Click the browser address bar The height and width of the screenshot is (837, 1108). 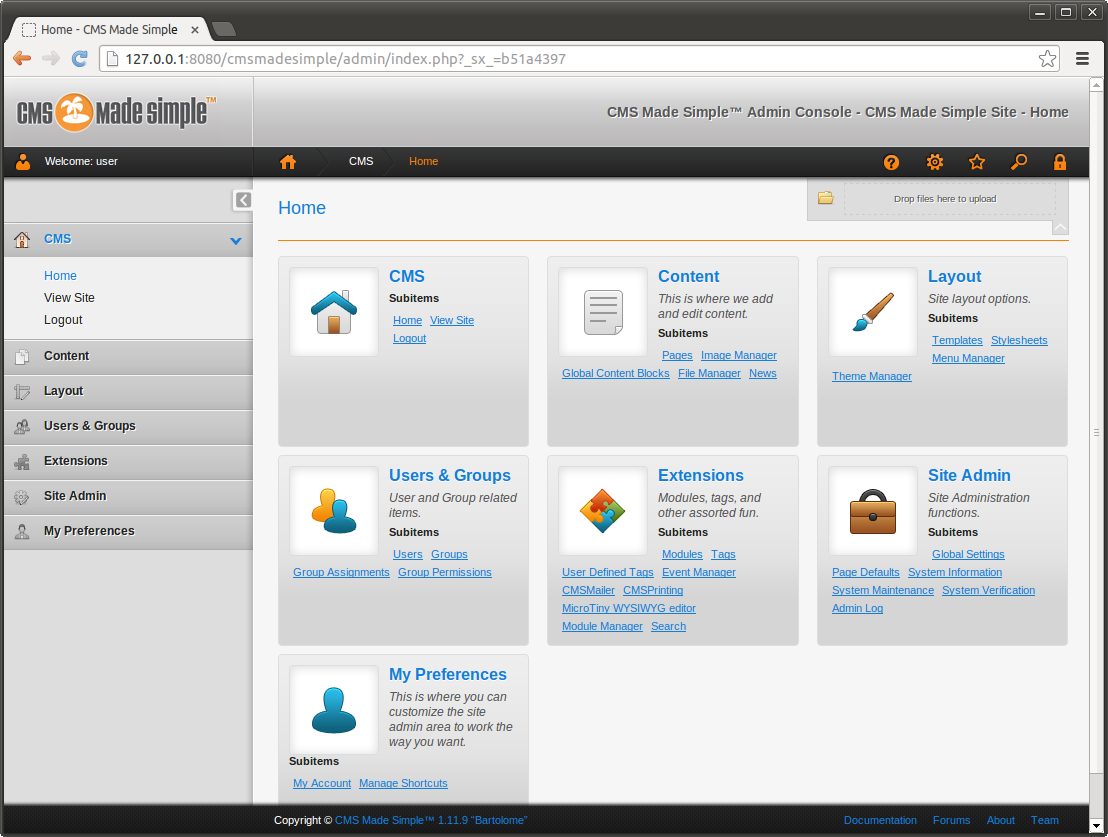pos(570,59)
